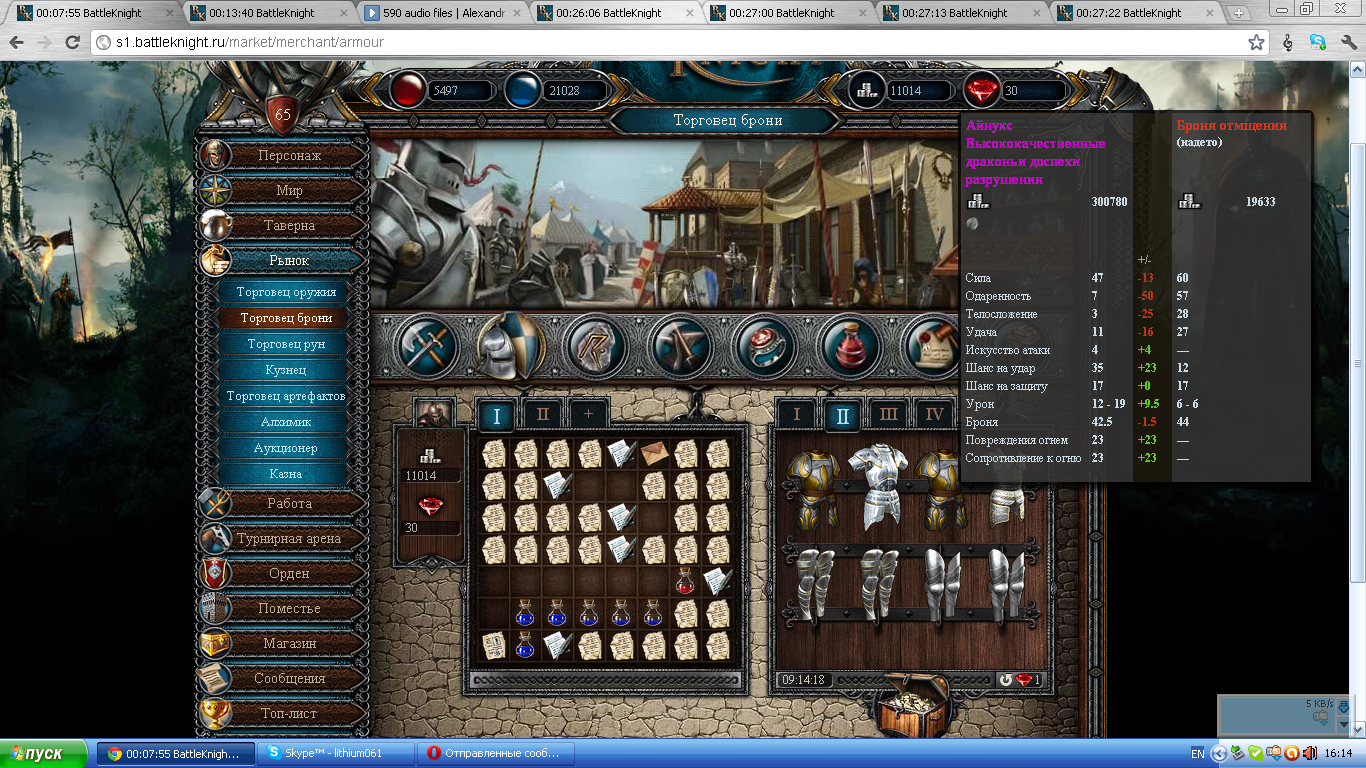Click the browser address bar
This screenshot has height=768, width=1366.
680,43
